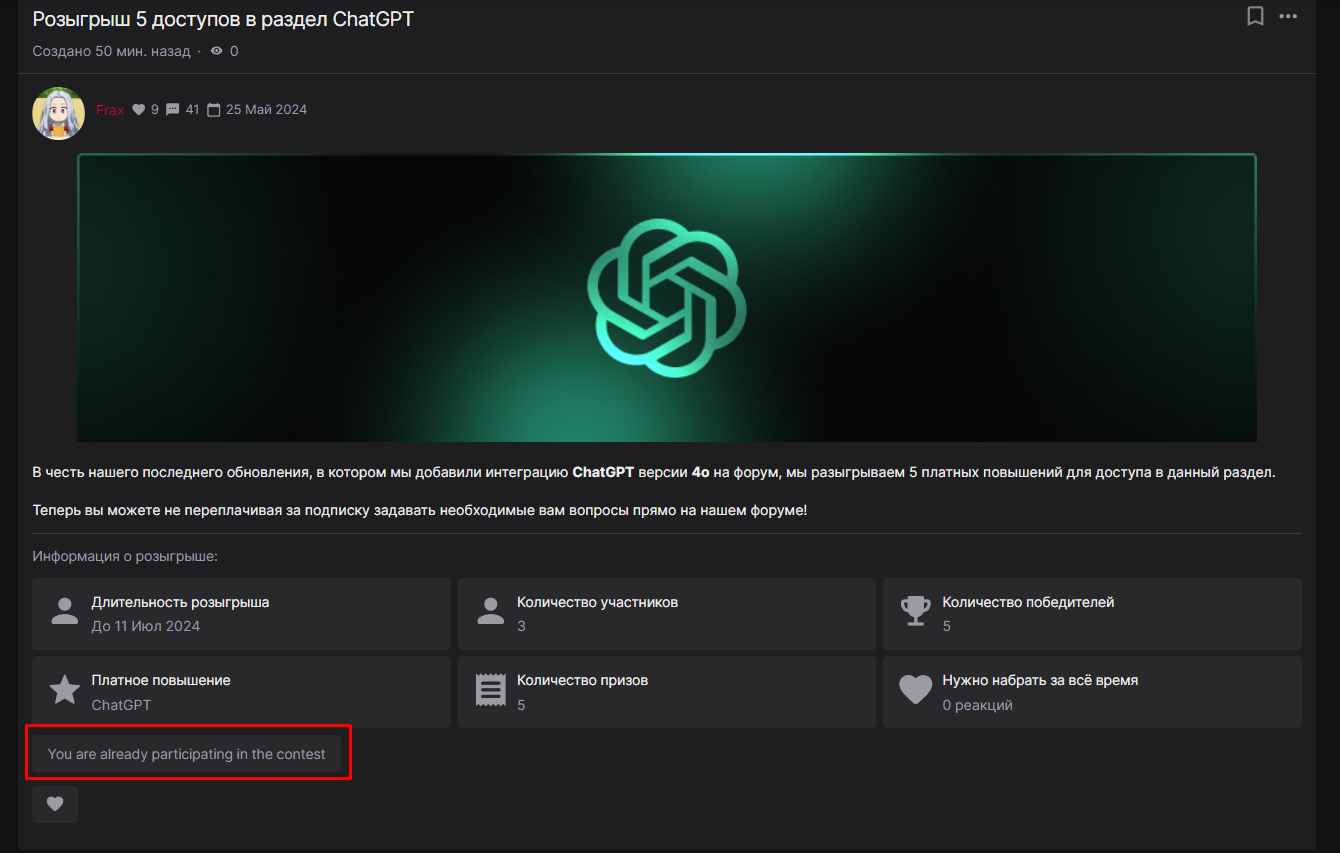Click the trophy icon for Количество победителей

tap(915, 612)
